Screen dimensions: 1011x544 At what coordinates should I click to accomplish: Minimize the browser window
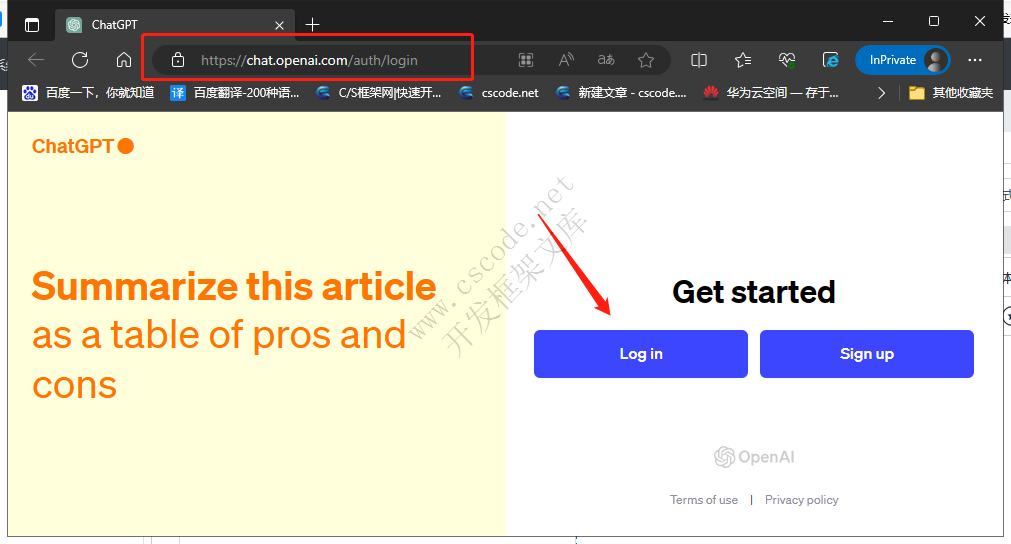[x=888, y=21]
